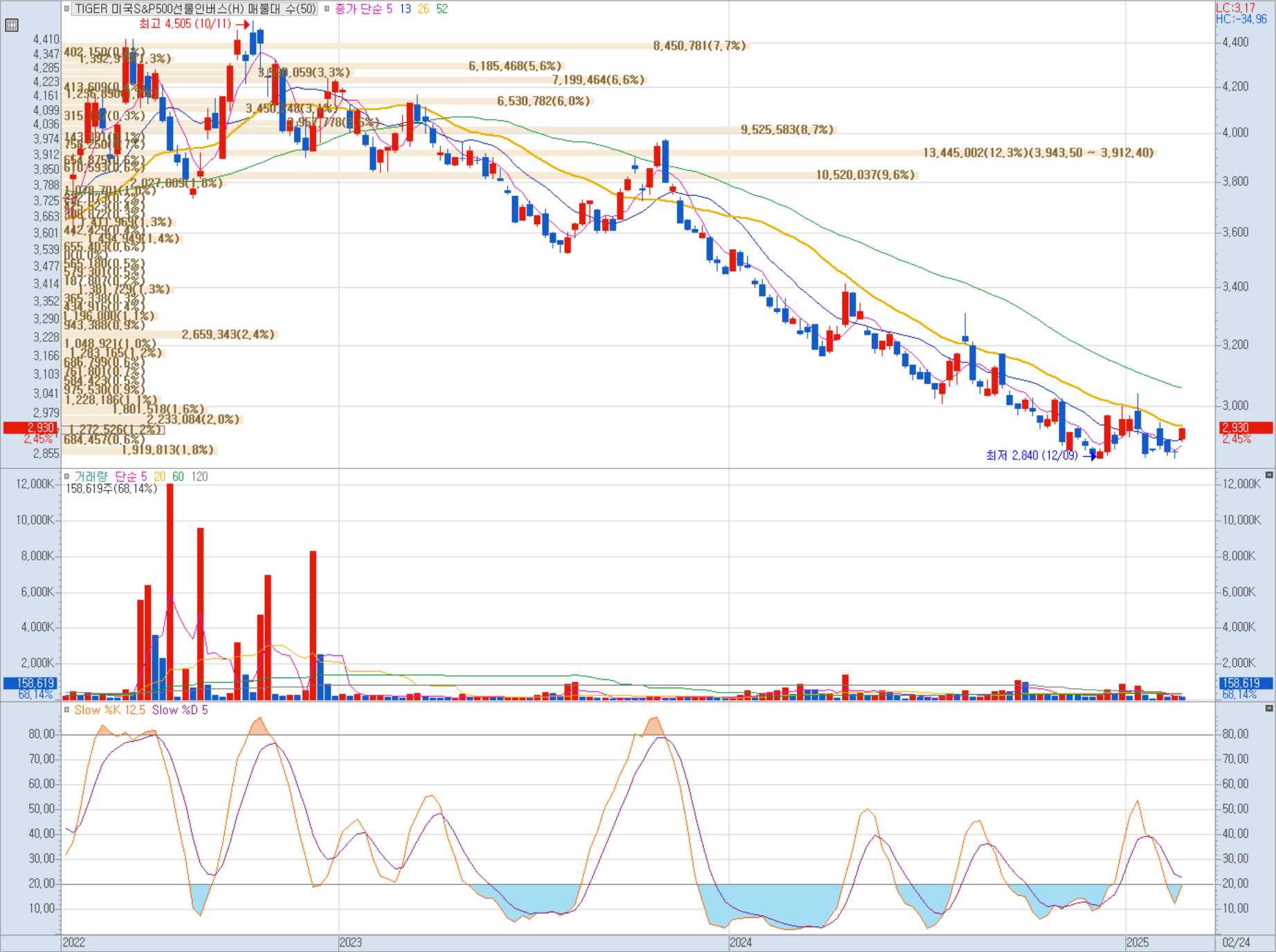This screenshot has height=952, width=1276.
Task: Click the 02/24 date box at bottom right
Action: click(1237, 942)
